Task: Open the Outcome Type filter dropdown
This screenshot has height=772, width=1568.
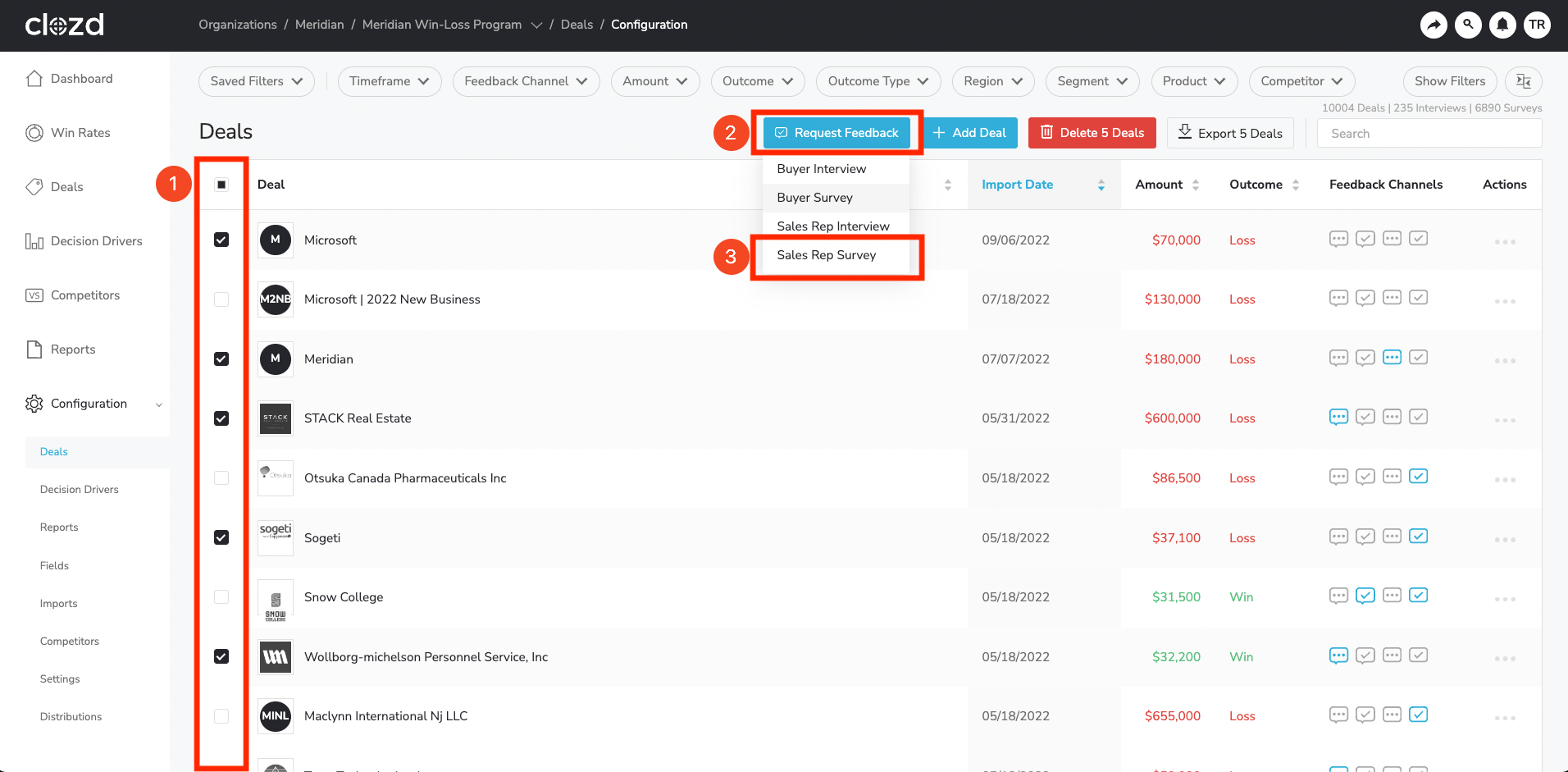Action: [878, 81]
